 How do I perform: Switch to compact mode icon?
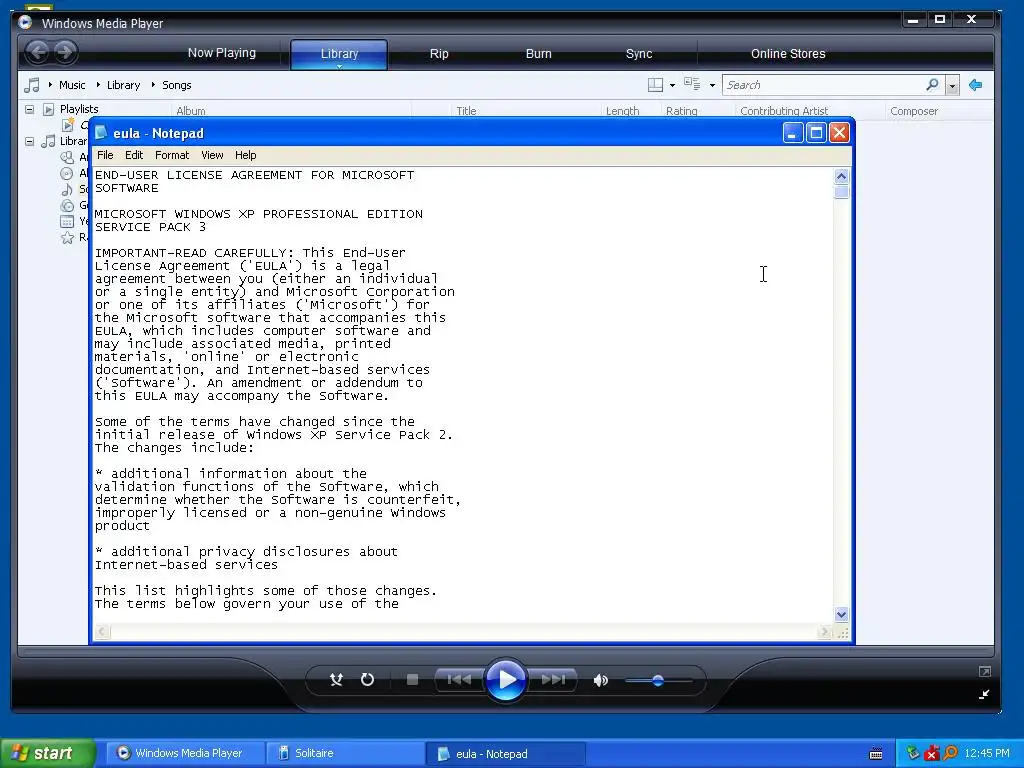984,694
